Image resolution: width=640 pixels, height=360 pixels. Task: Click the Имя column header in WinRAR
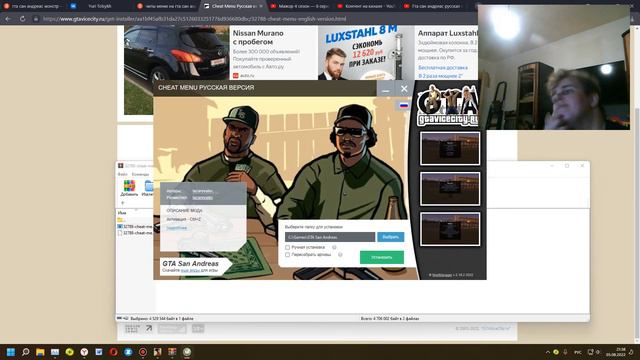click(x=122, y=213)
